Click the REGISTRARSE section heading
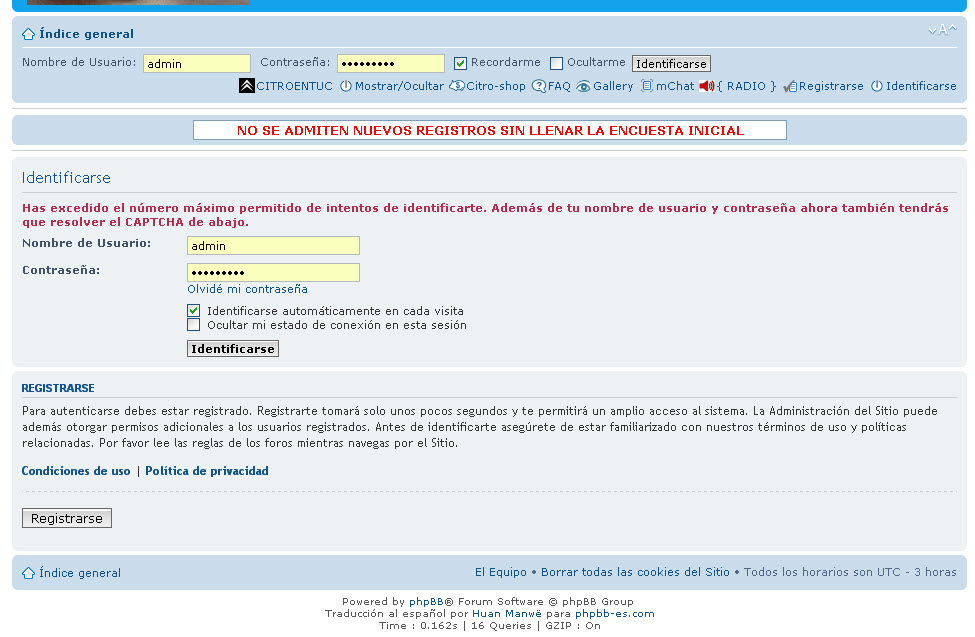The height and width of the screenshot is (637, 975). (58, 388)
